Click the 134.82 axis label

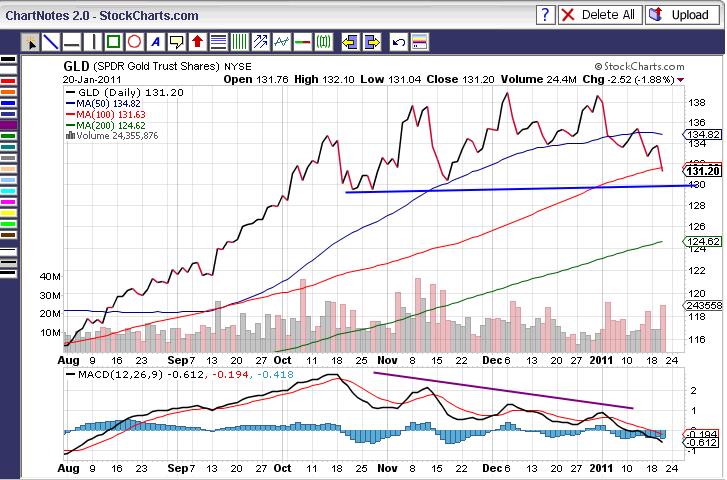tap(702, 134)
